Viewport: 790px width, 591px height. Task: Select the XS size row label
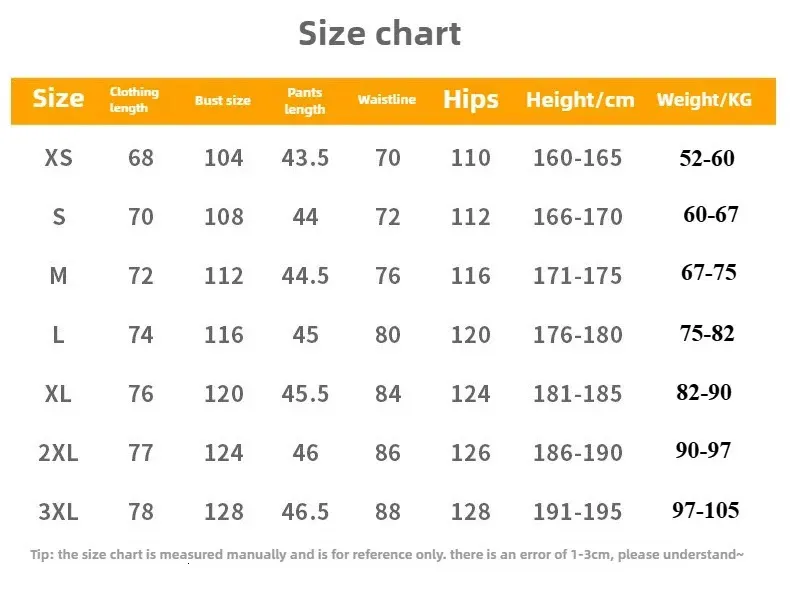[x=59, y=157]
